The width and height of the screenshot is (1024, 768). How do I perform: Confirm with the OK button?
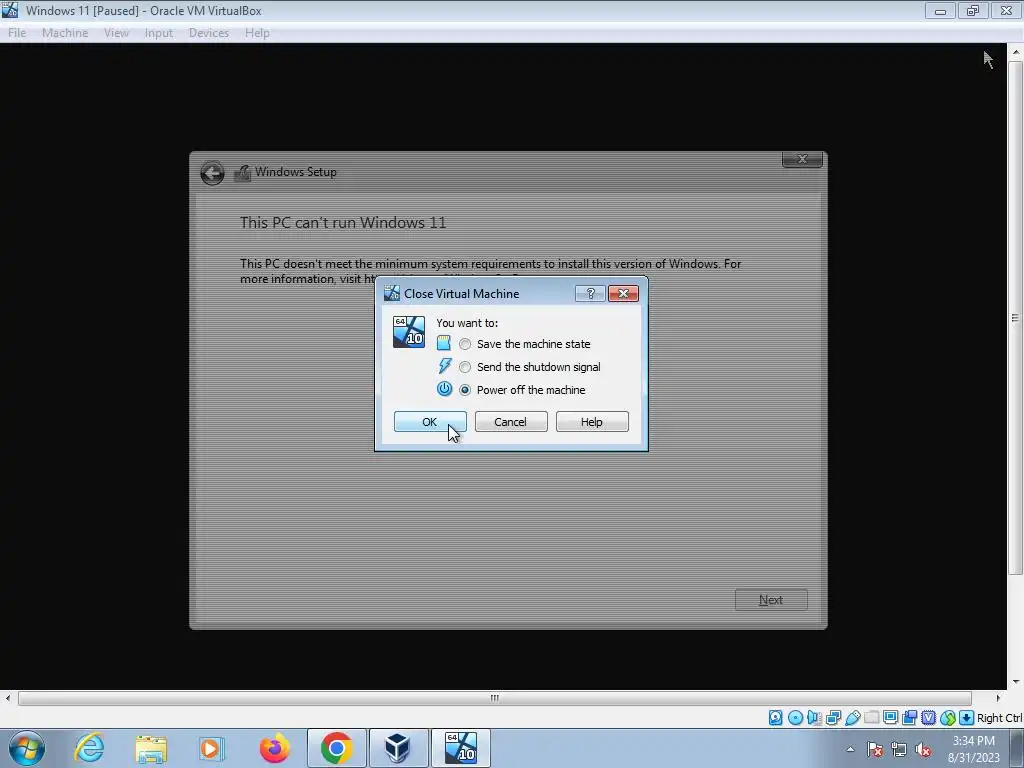click(x=430, y=421)
